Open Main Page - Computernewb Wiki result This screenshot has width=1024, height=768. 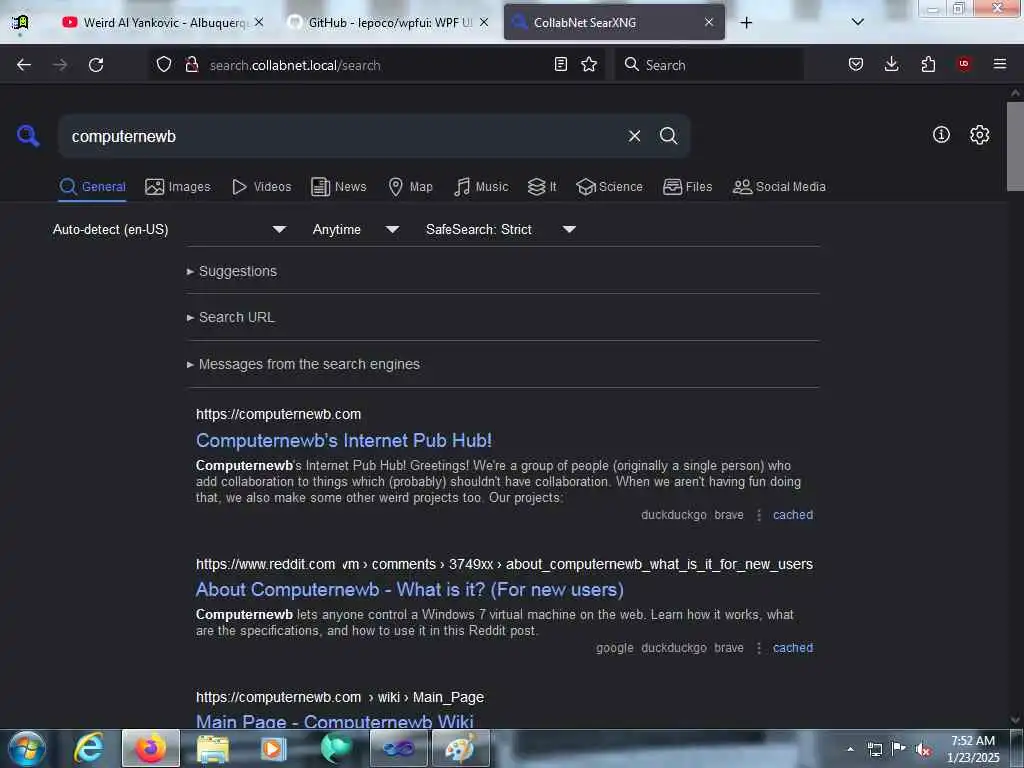coord(334,722)
